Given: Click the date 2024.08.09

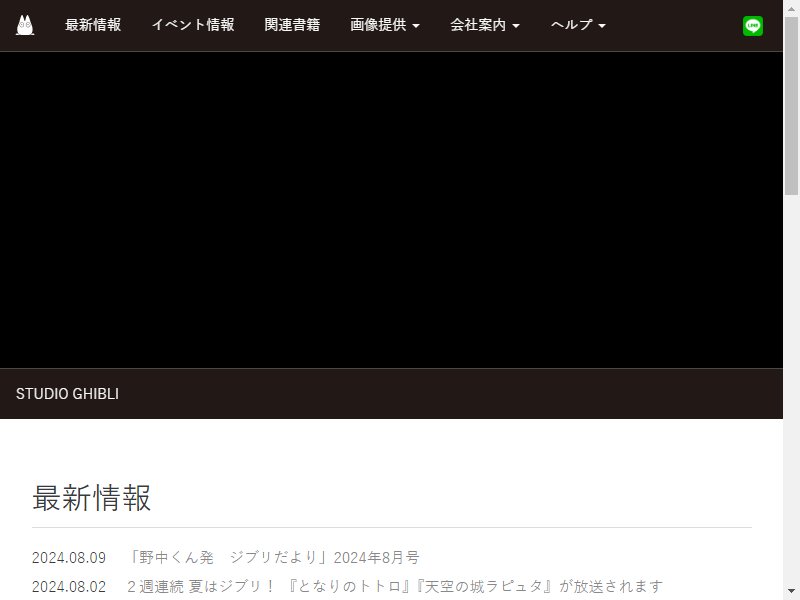Looking at the screenshot, I should [69, 558].
